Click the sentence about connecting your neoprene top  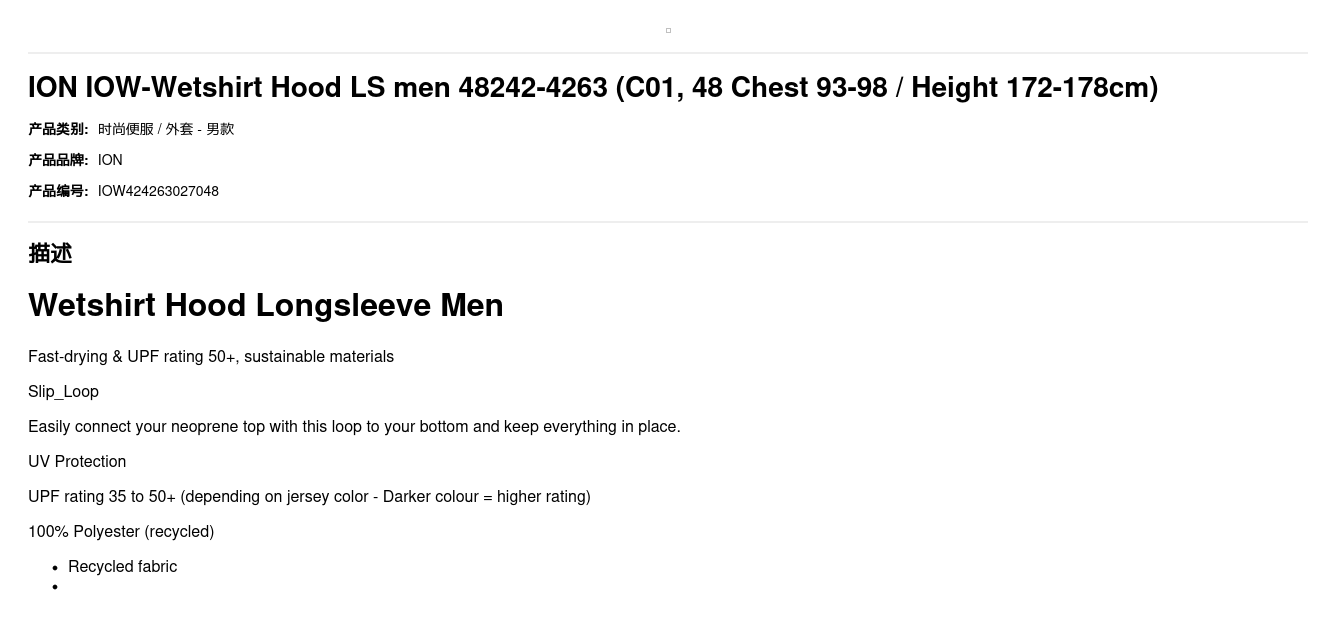tap(354, 427)
